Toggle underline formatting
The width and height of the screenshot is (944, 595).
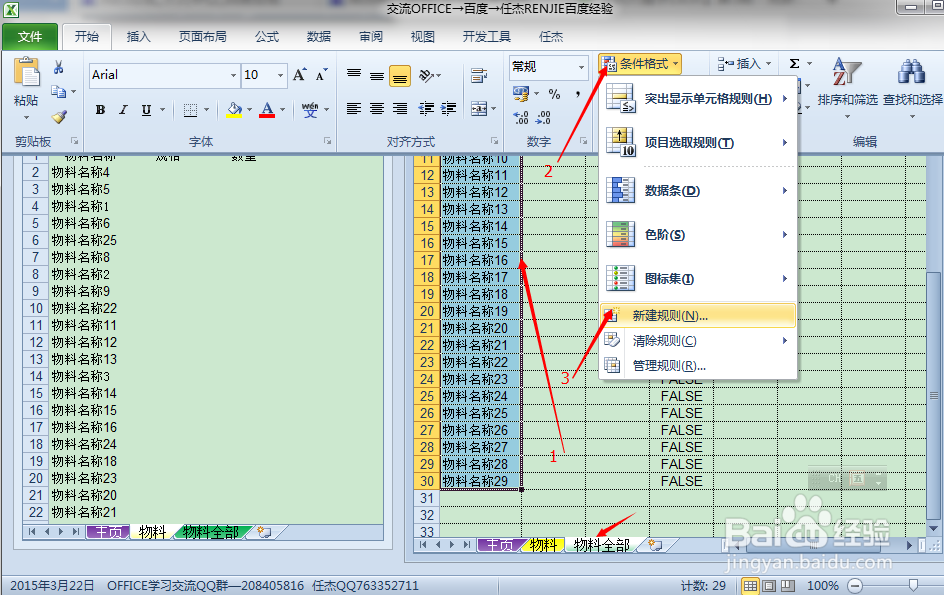(146, 110)
